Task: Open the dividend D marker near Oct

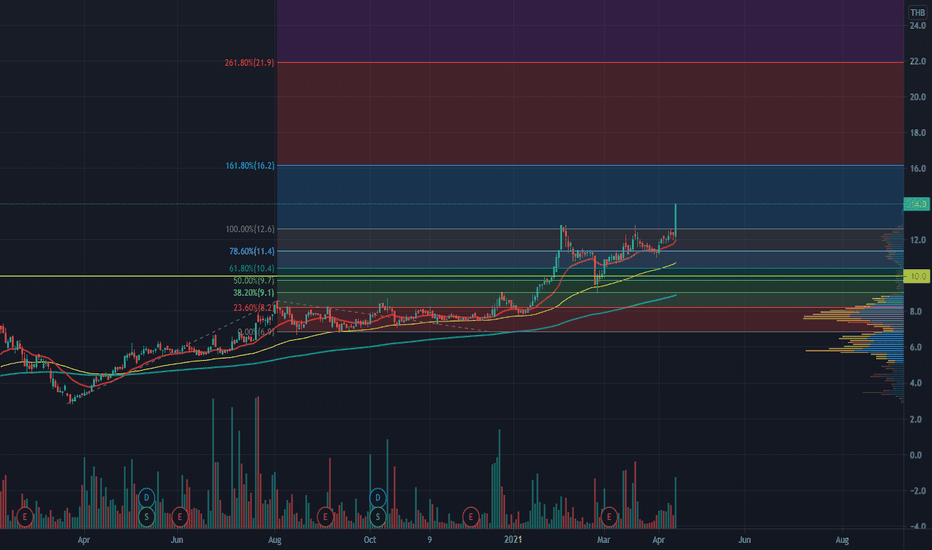Action: [x=377, y=497]
